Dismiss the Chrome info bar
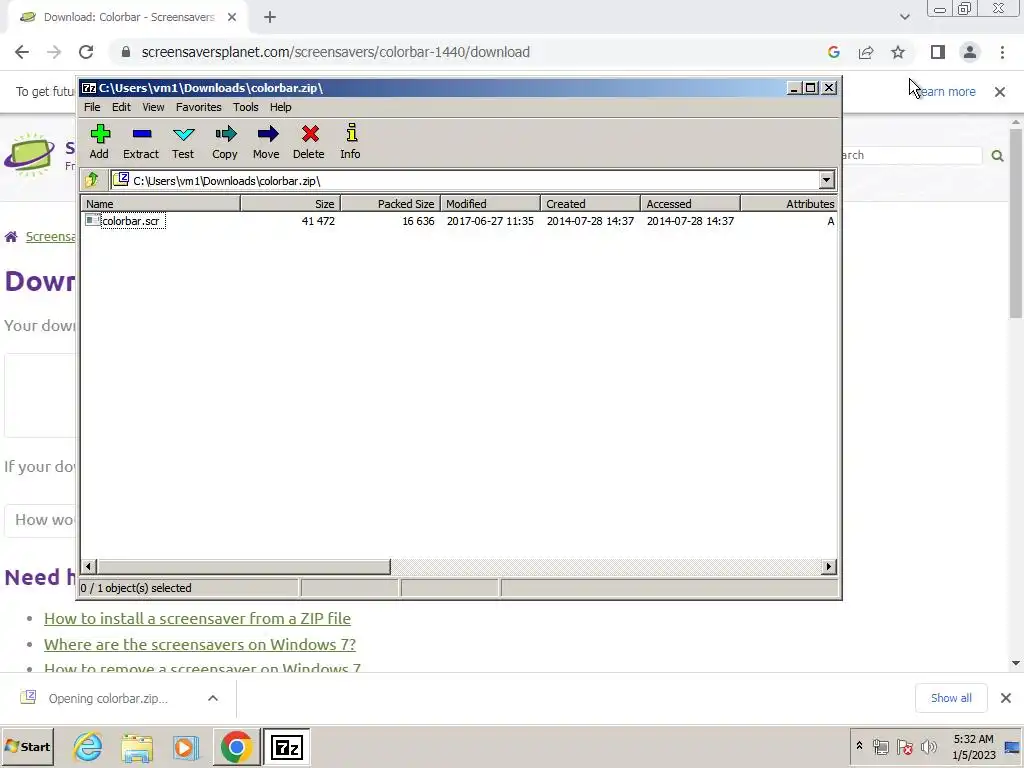This screenshot has width=1024, height=768. click(x=1000, y=92)
